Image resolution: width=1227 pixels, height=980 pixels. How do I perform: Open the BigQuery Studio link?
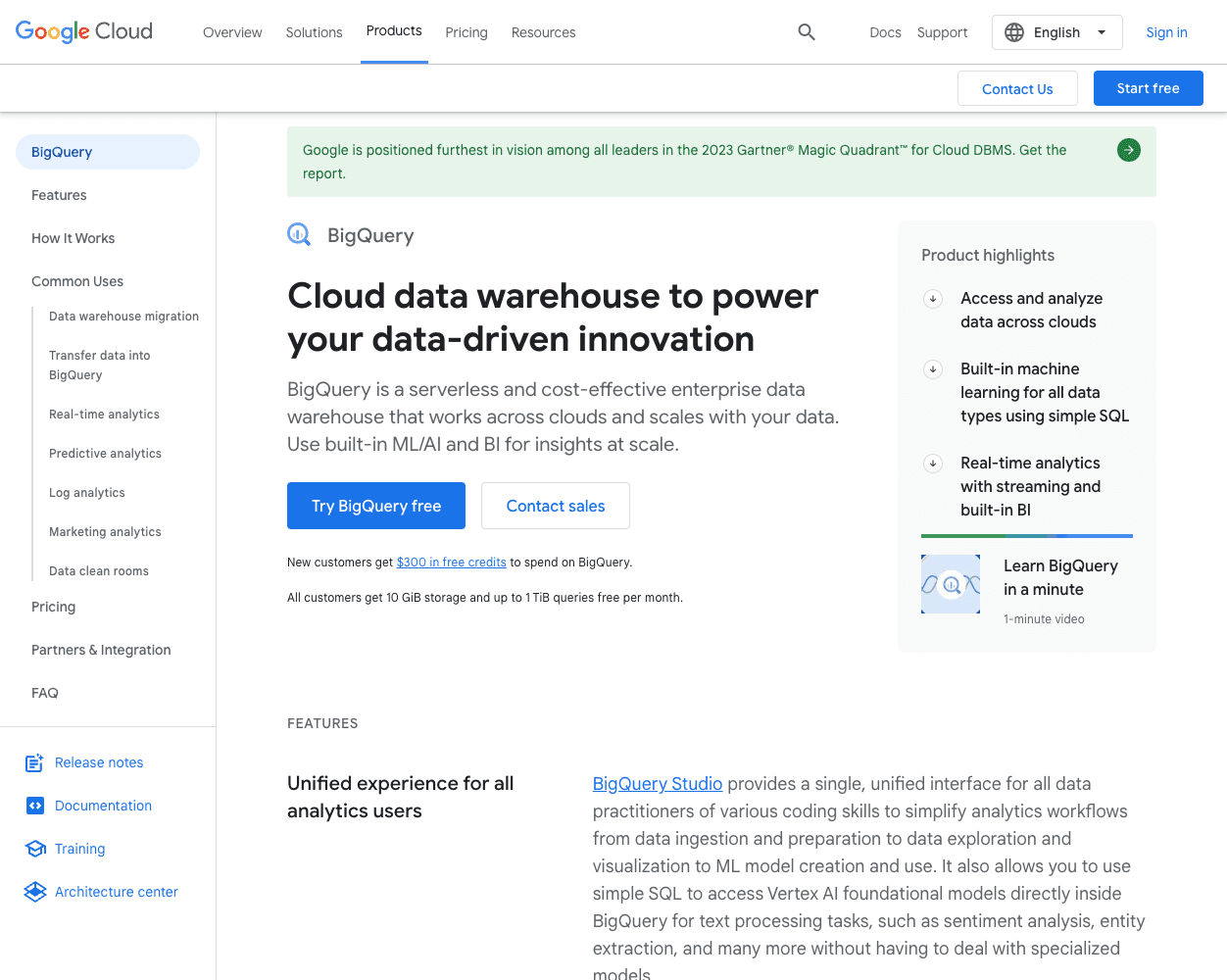click(658, 784)
